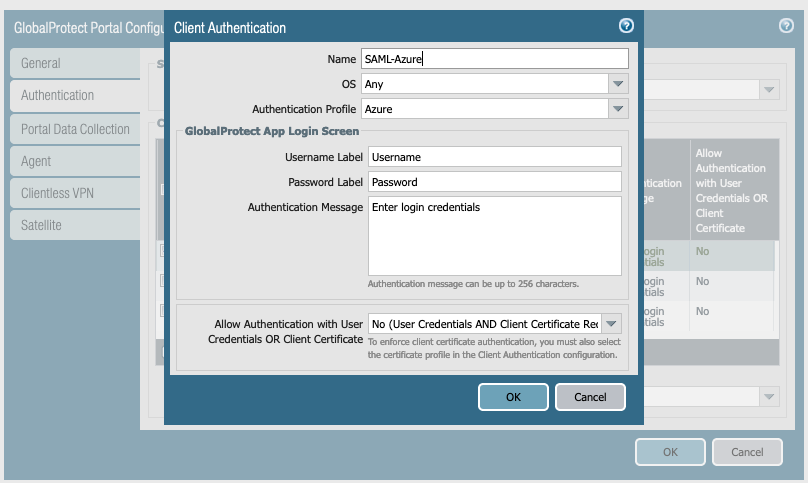Select the Any value in OS combo box
The image size is (808, 483).
pyautogui.click(x=485, y=84)
